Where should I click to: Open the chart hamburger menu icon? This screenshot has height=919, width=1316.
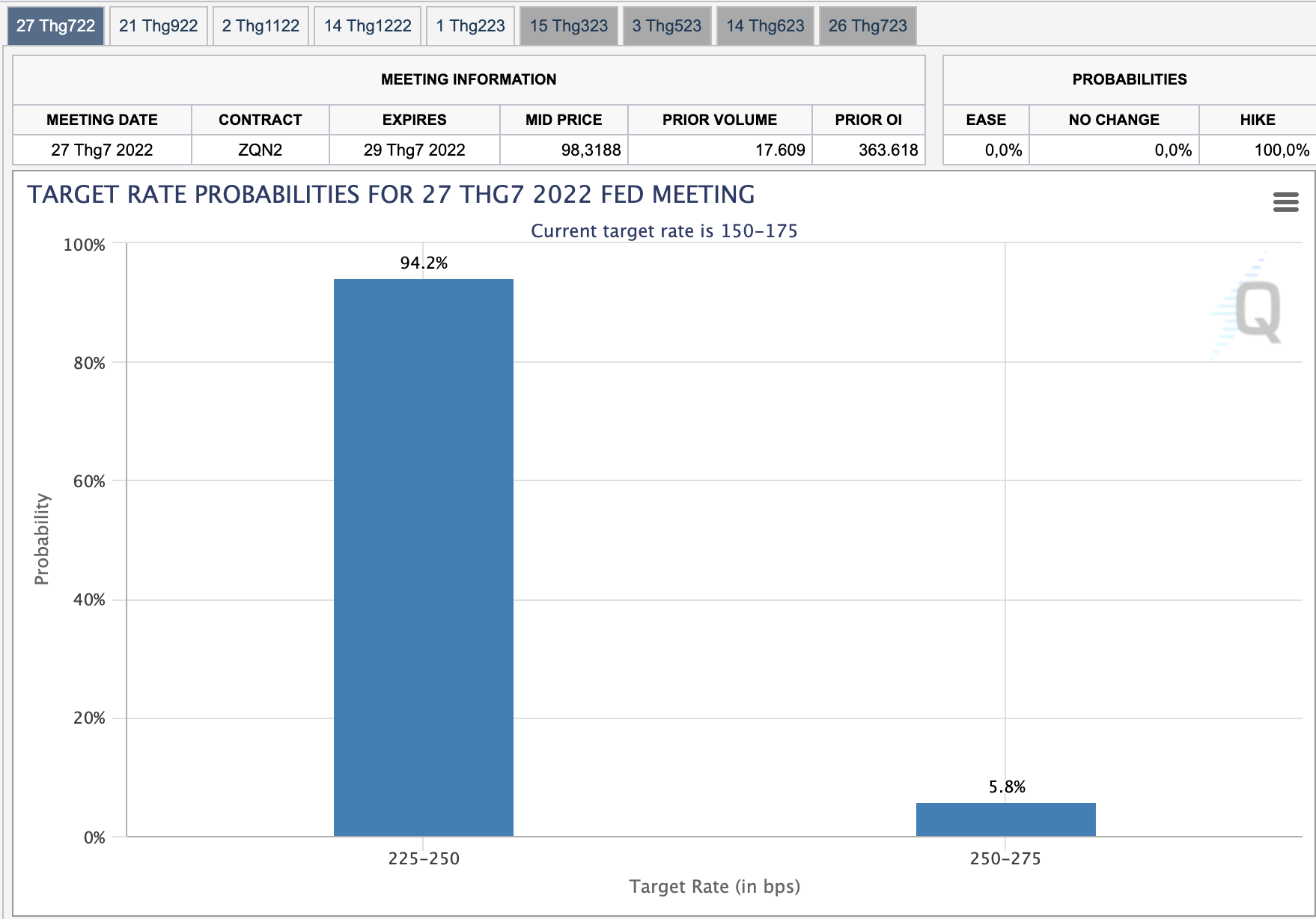pyautogui.click(x=1285, y=202)
